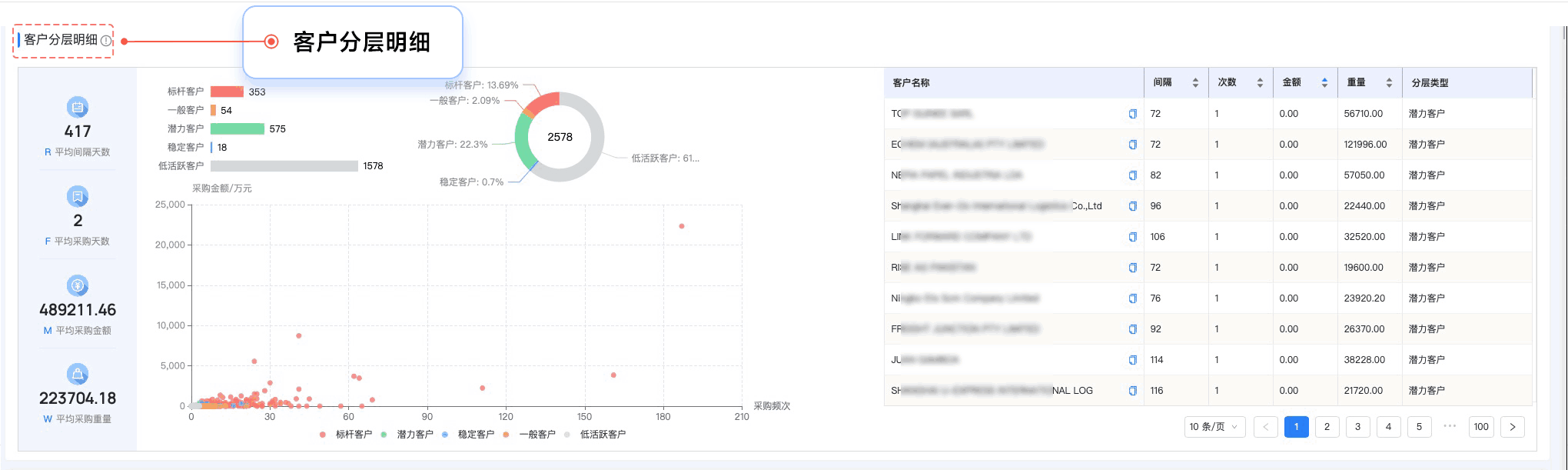Copy the customer name ending in Co.,Ltd
Screen dimensions: 1568x470
[1132, 206]
